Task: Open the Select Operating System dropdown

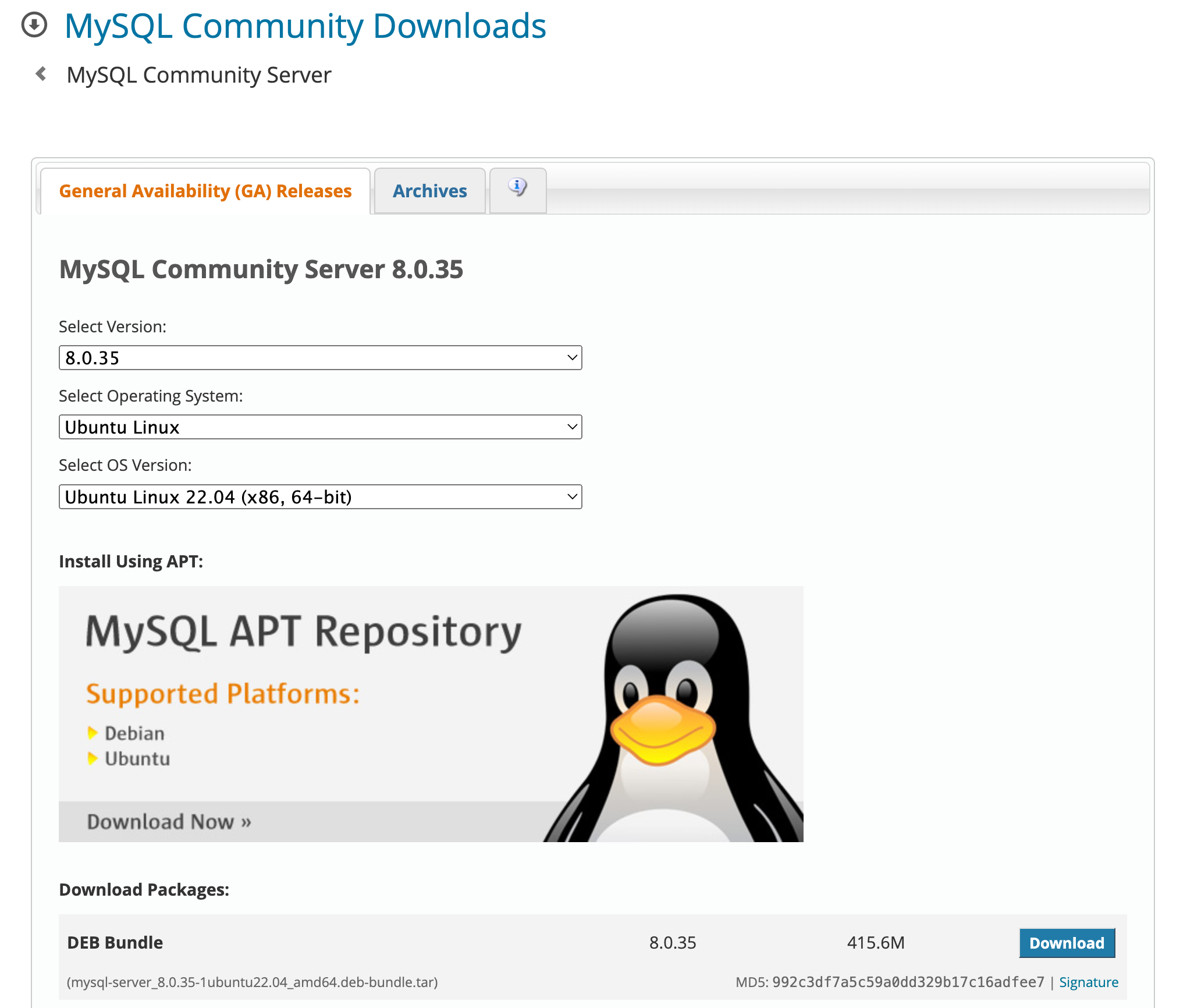Action: point(320,427)
